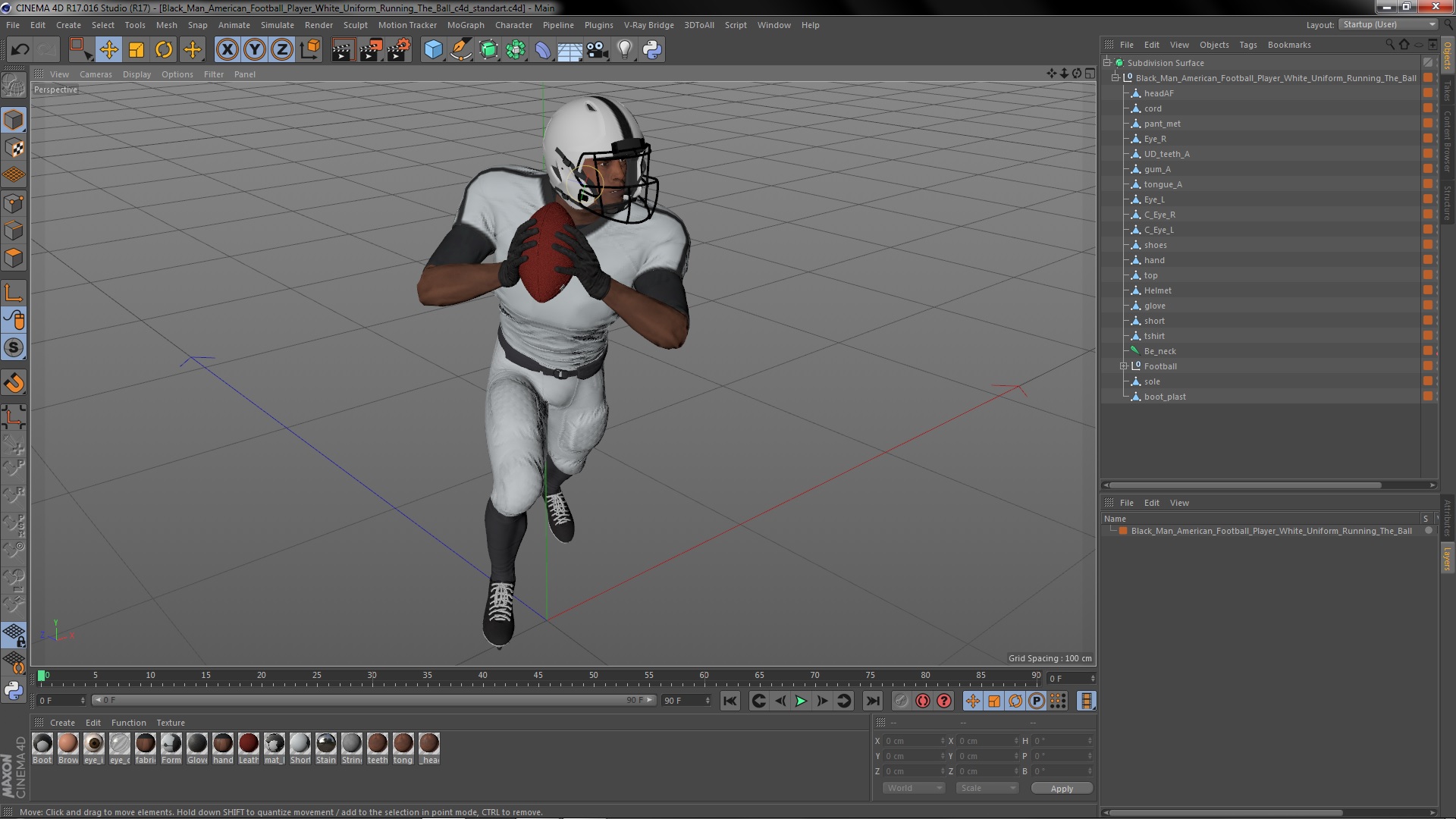Image resolution: width=1456 pixels, height=819 pixels.
Task: Open viewport Cameras menu
Action: (96, 74)
